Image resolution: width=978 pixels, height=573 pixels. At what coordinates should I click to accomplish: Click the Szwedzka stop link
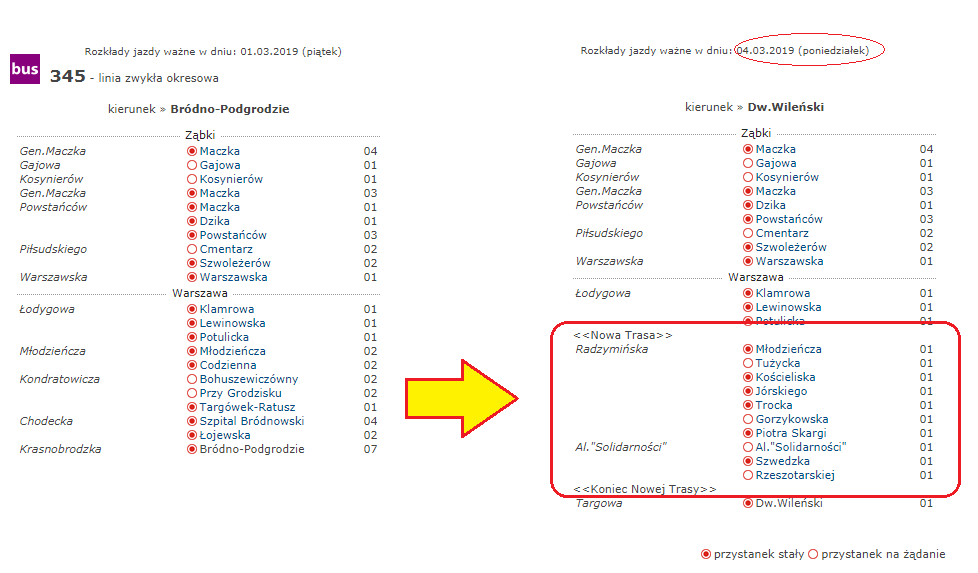(x=782, y=461)
